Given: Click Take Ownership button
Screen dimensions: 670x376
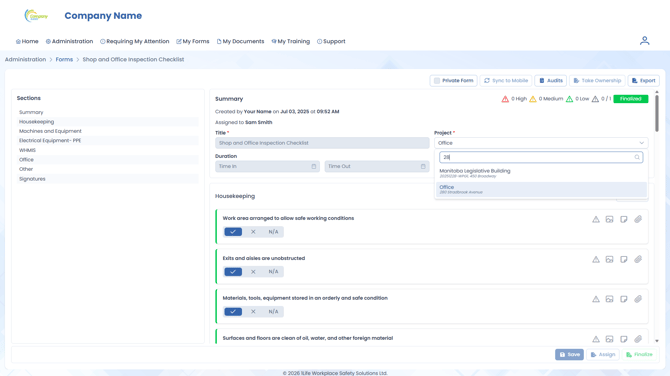Looking at the screenshot, I should 597,81.
